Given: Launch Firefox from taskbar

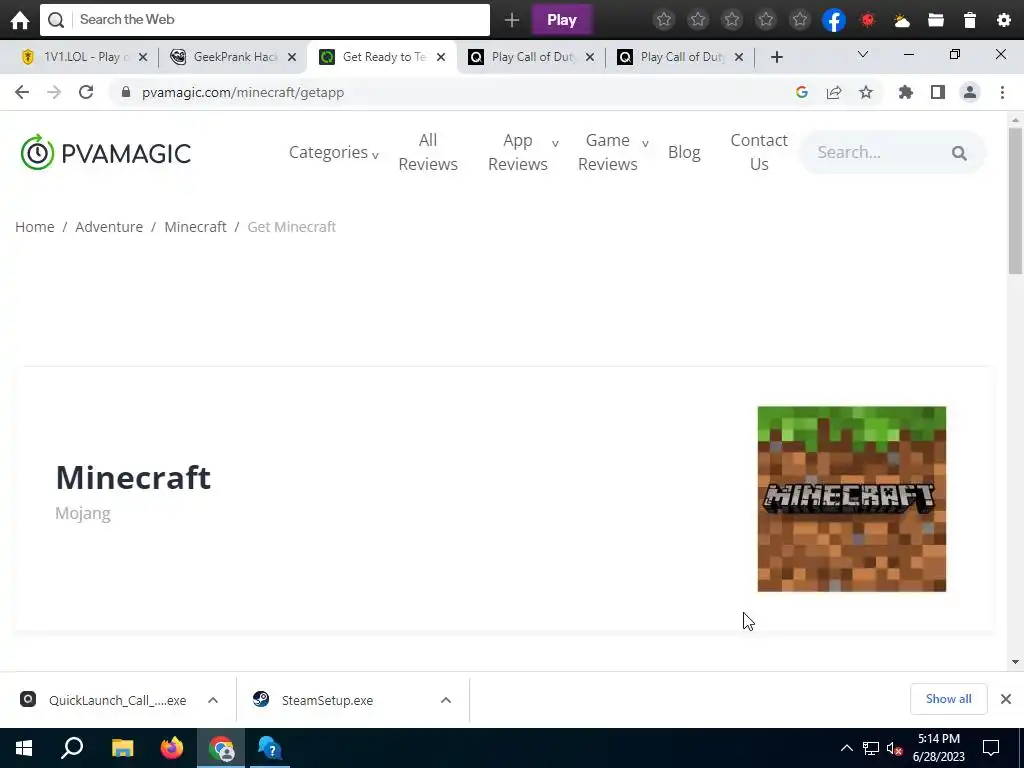Looking at the screenshot, I should click(172, 748).
